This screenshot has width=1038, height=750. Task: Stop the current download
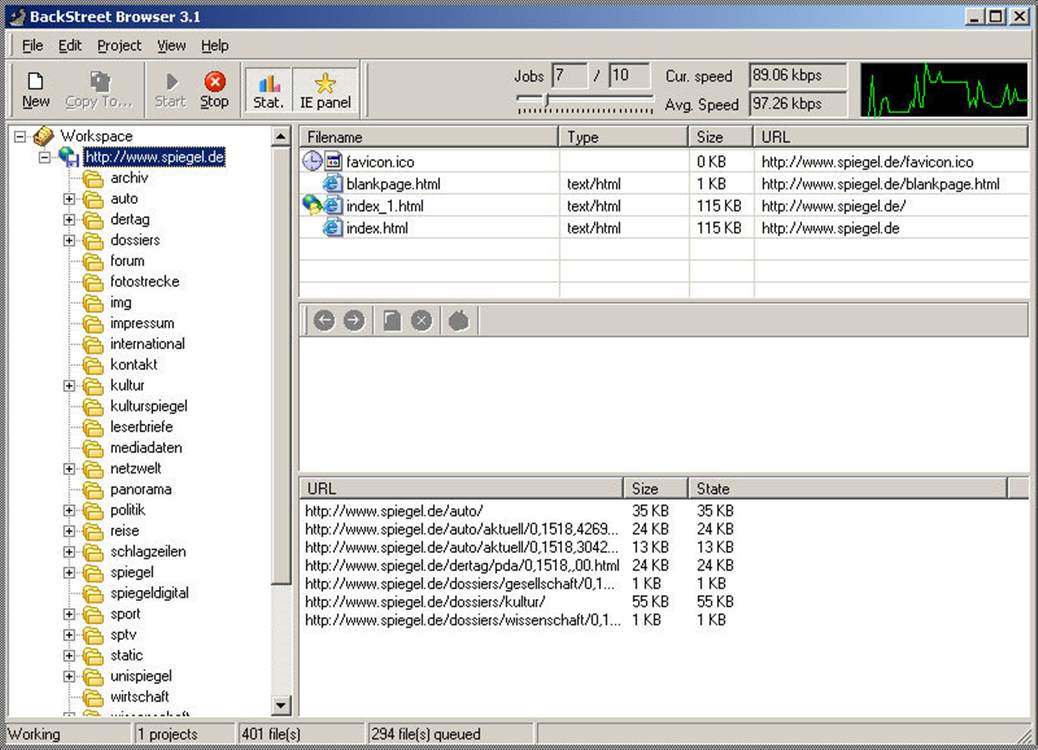tap(214, 91)
